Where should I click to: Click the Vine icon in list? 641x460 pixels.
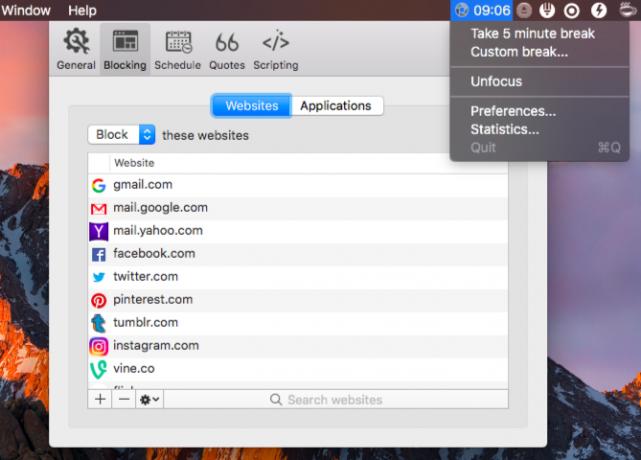[x=99, y=369]
